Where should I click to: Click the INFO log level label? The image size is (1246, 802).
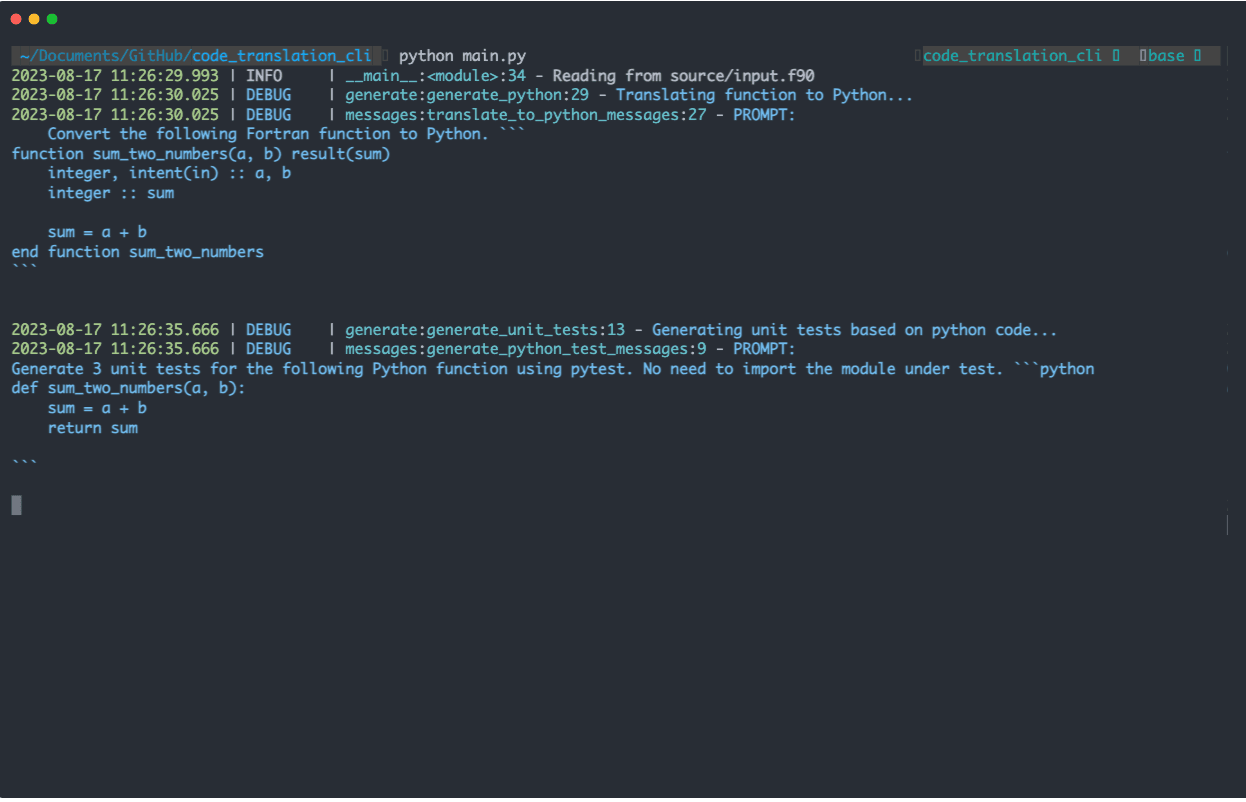[264, 76]
